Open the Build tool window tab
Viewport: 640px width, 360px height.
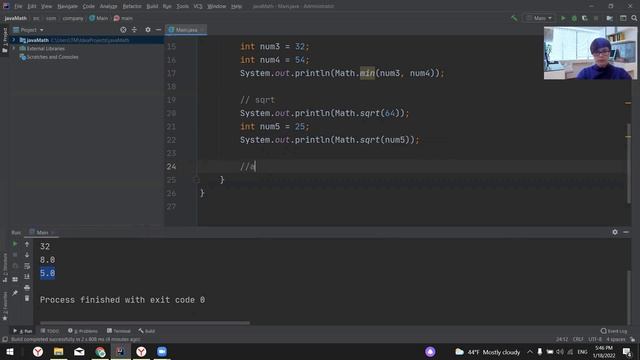click(147, 331)
